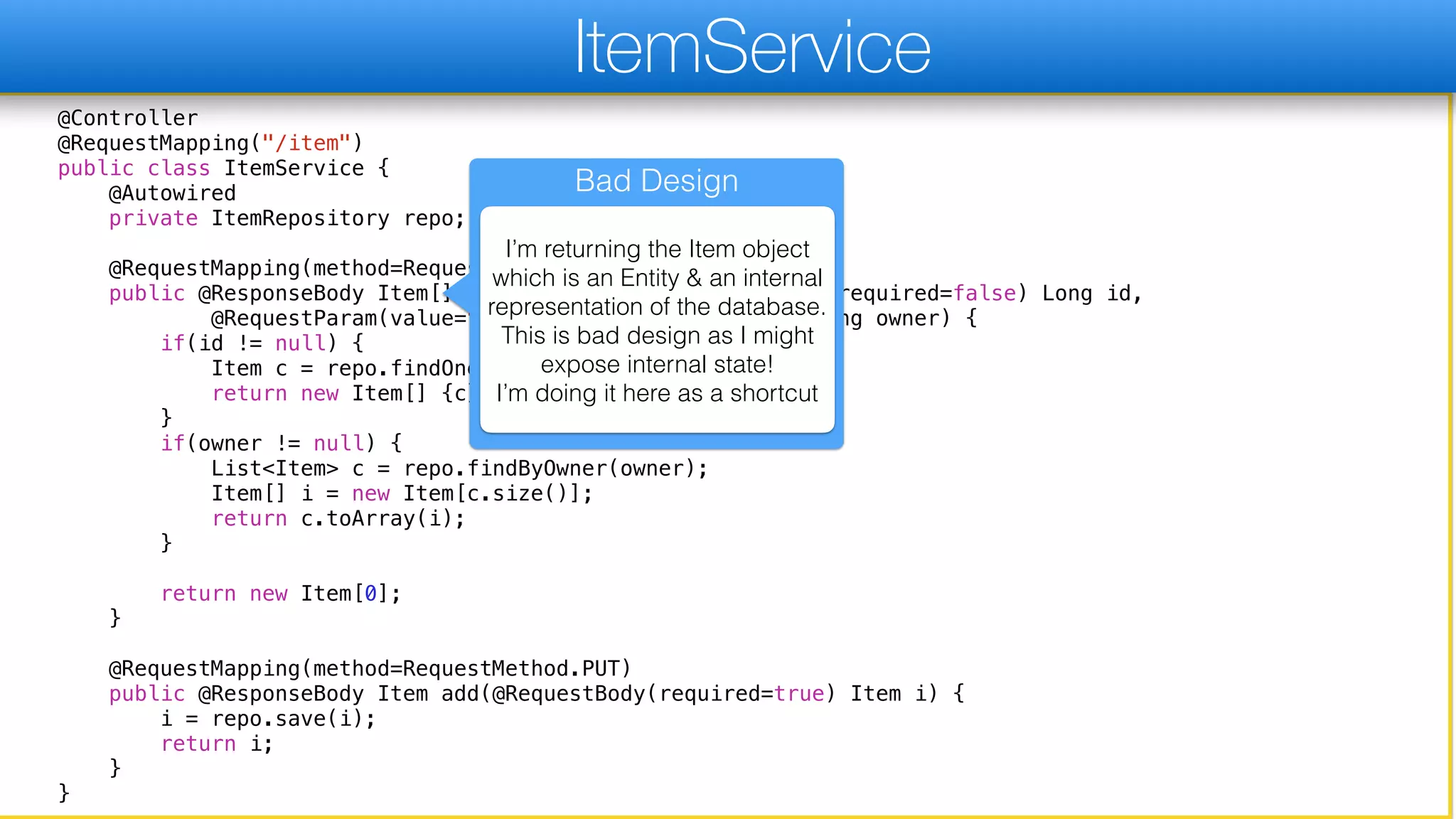Click the ItemService slide title
The width and height of the screenshot is (1456, 819).
point(752,47)
